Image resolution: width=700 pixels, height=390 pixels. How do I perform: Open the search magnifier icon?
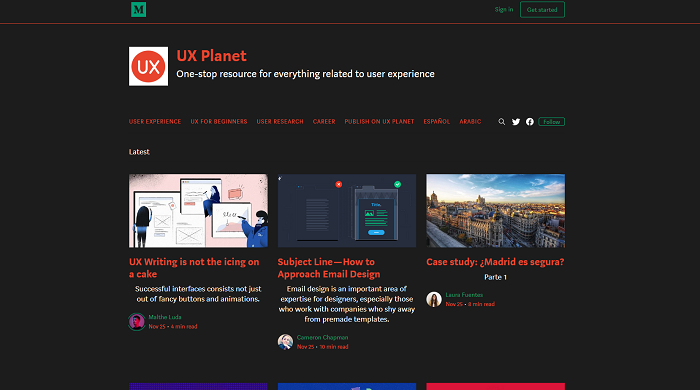click(502, 122)
